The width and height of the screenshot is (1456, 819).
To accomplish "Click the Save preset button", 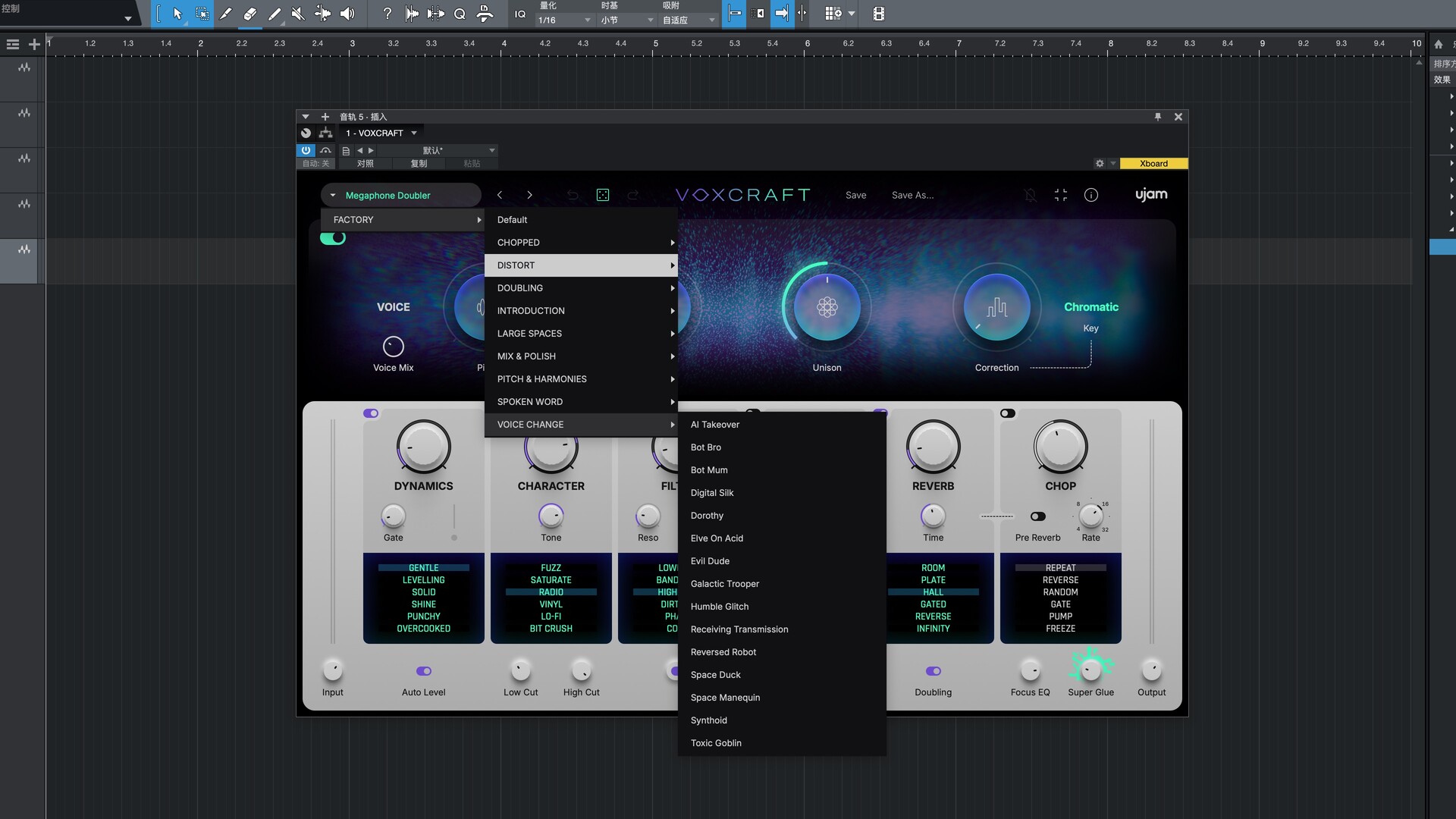I will (x=855, y=195).
